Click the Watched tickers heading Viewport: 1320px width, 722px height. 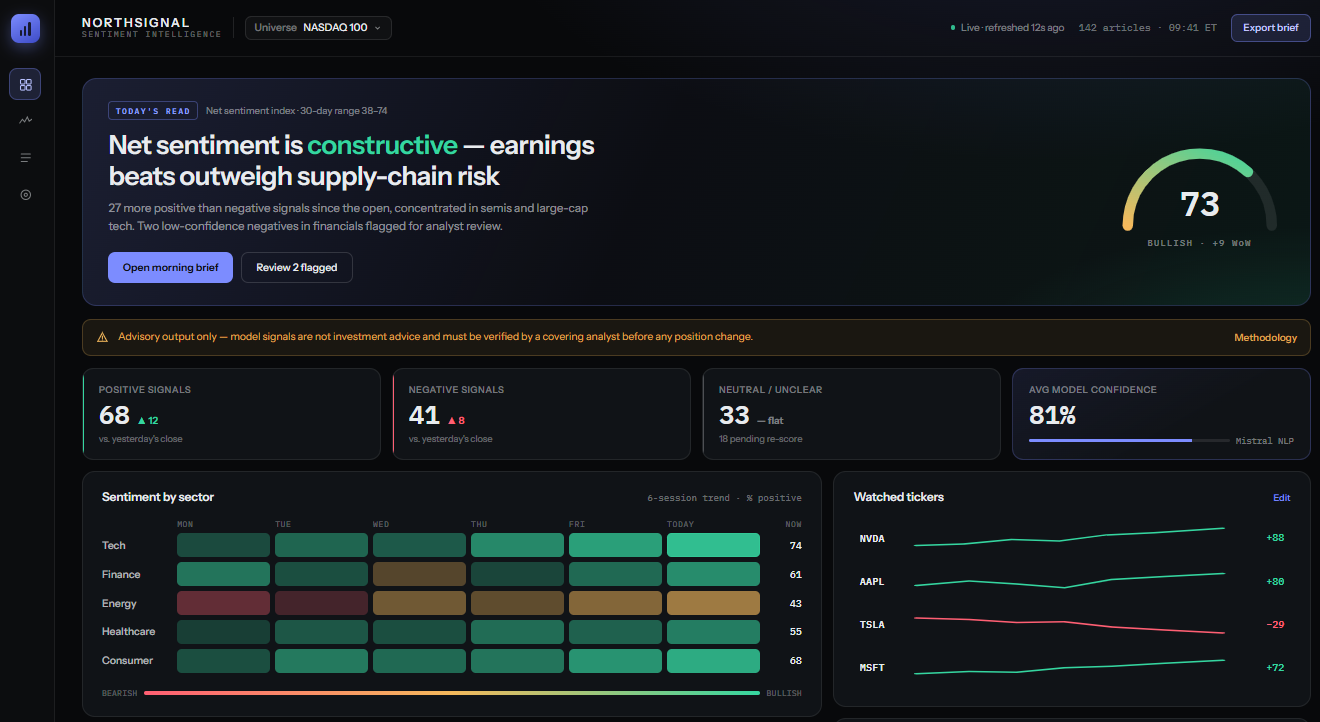(899, 497)
